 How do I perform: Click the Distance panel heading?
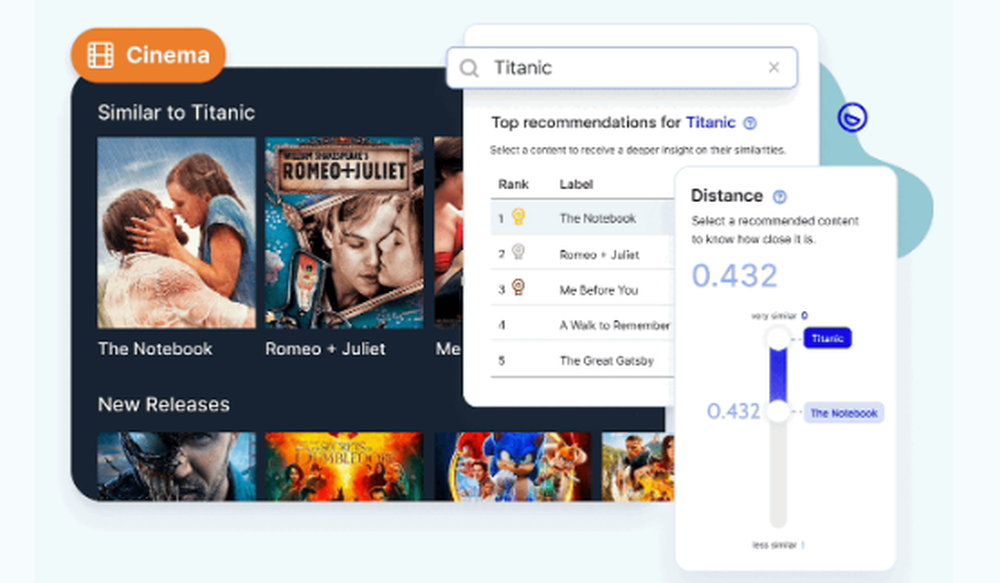click(727, 196)
